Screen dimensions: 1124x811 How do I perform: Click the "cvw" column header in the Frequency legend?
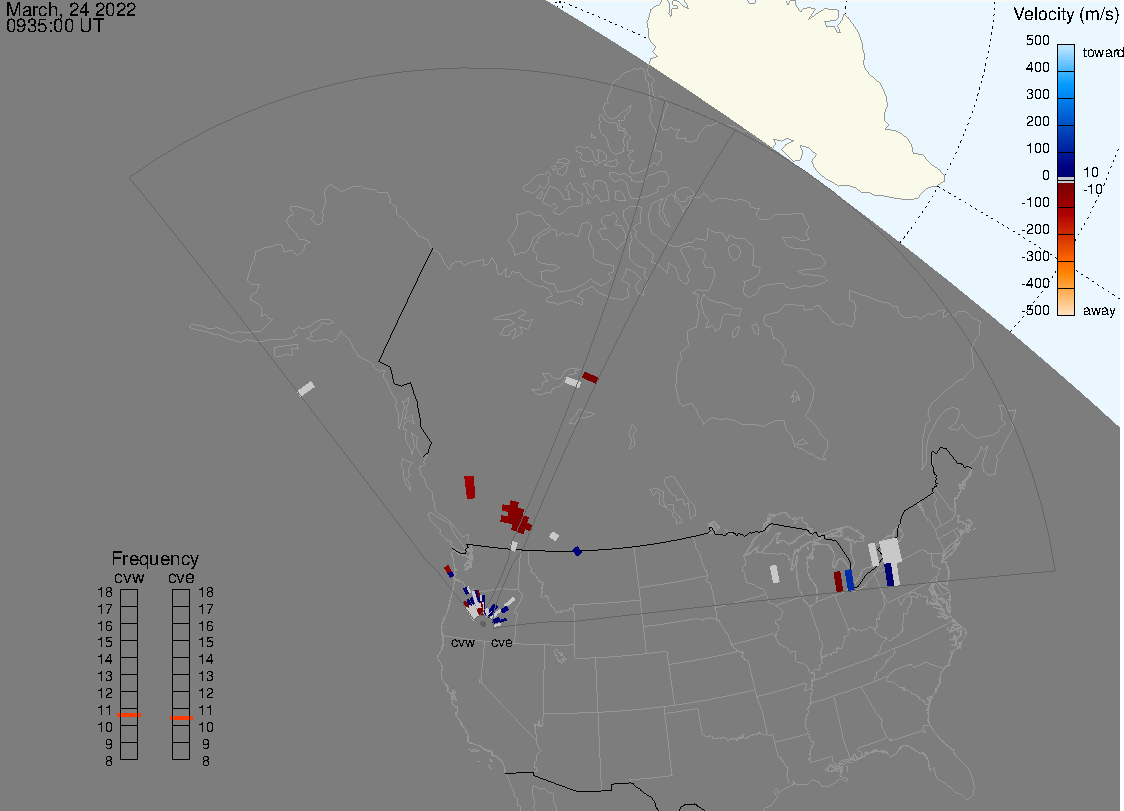(129, 577)
